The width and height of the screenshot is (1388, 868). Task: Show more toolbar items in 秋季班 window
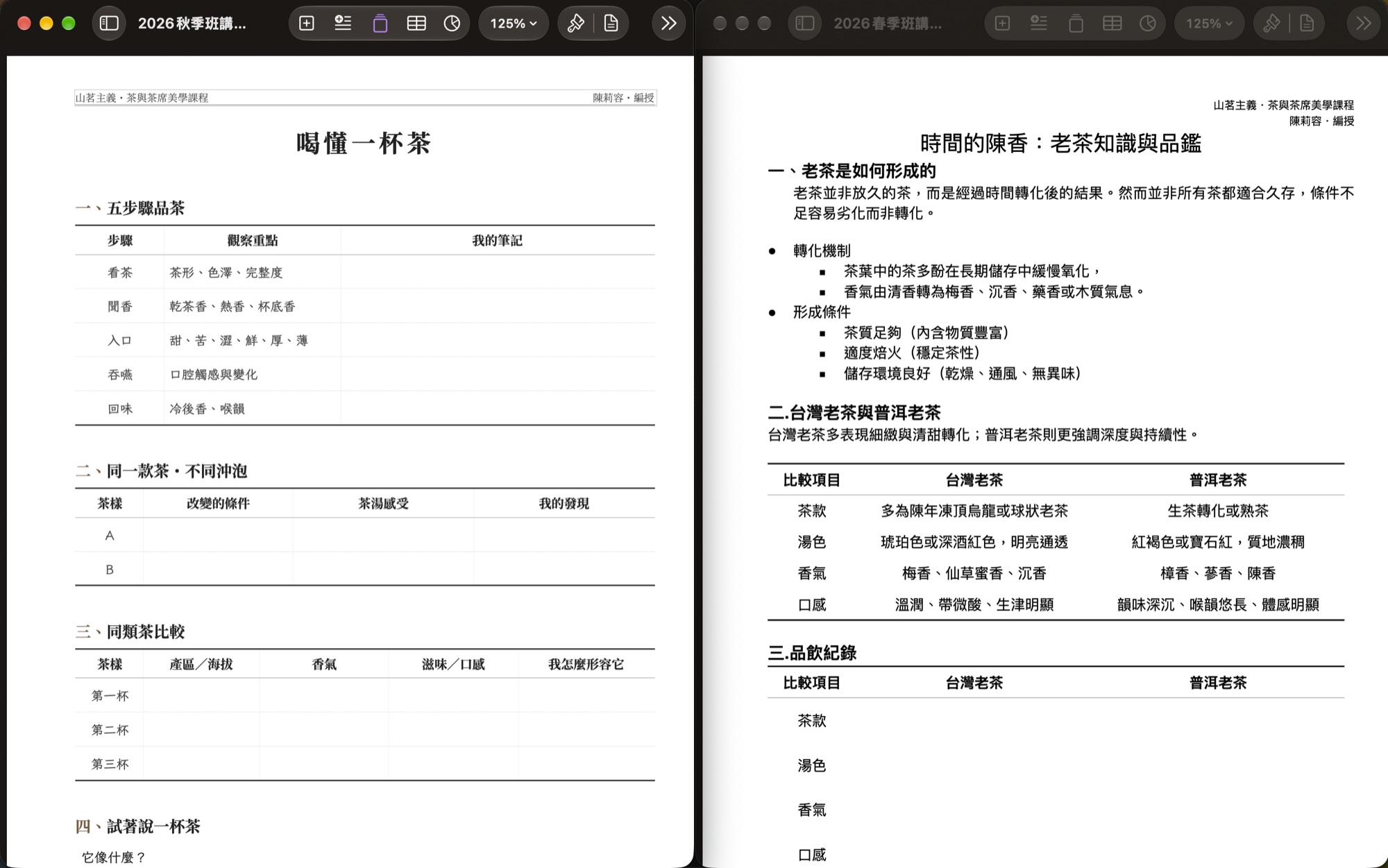click(x=669, y=24)
